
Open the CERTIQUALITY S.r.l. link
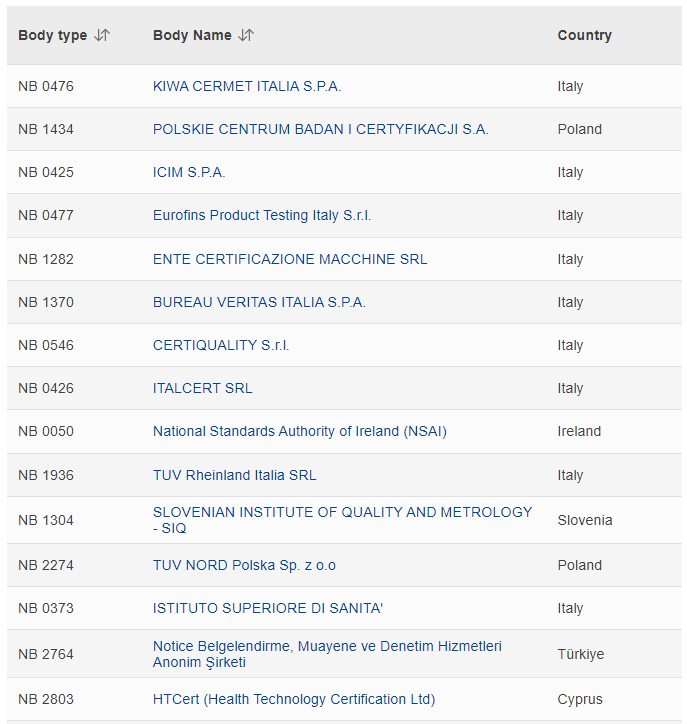[x=221, y=345]
